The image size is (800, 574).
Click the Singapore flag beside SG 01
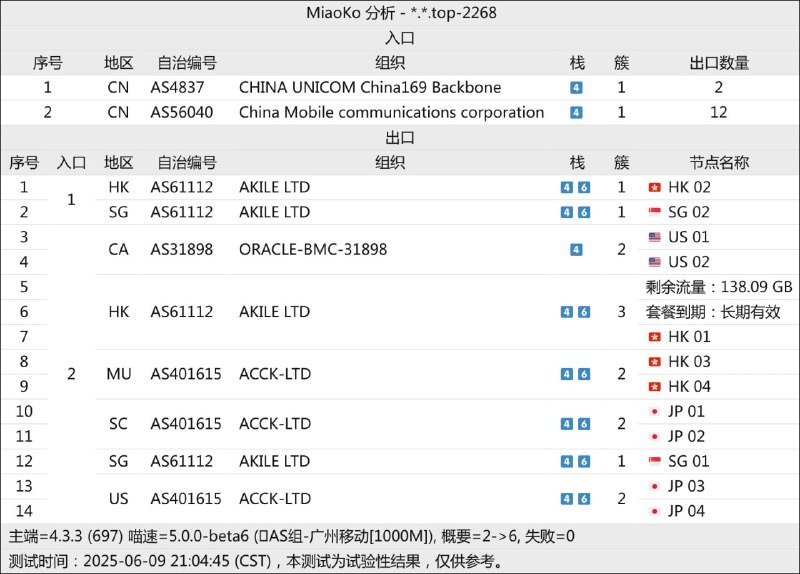pyautogui.click(x=655, y=461)
